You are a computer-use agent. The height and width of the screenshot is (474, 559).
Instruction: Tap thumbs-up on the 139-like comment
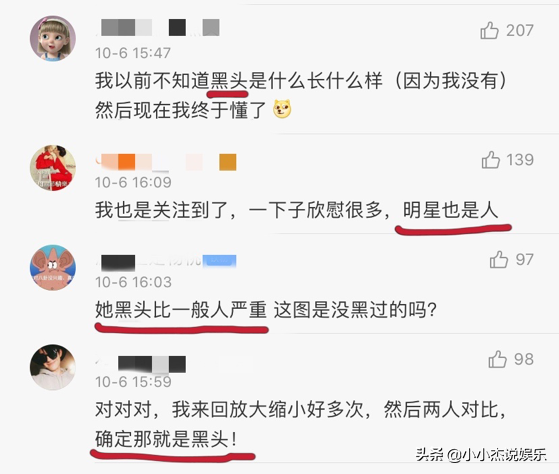tap(491, 160)
